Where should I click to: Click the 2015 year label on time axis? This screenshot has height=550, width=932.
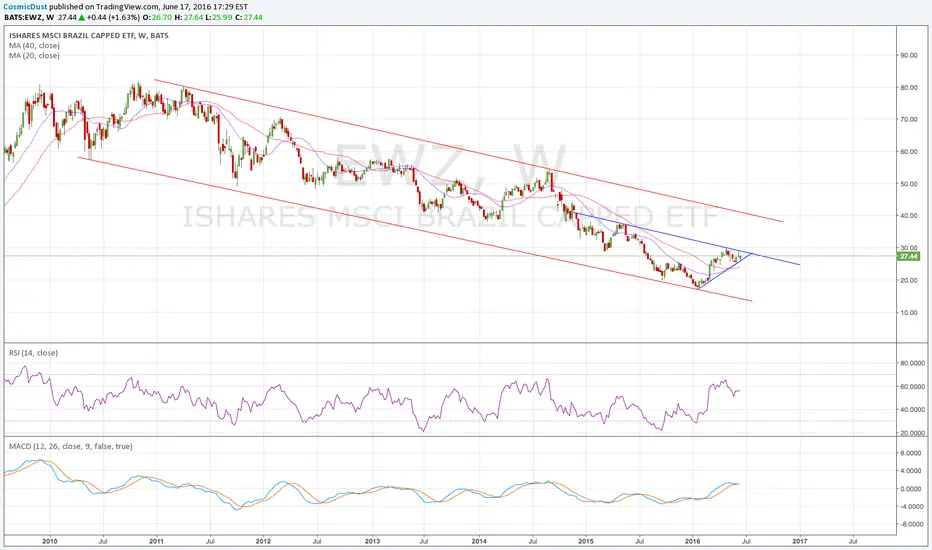point(586,542)
